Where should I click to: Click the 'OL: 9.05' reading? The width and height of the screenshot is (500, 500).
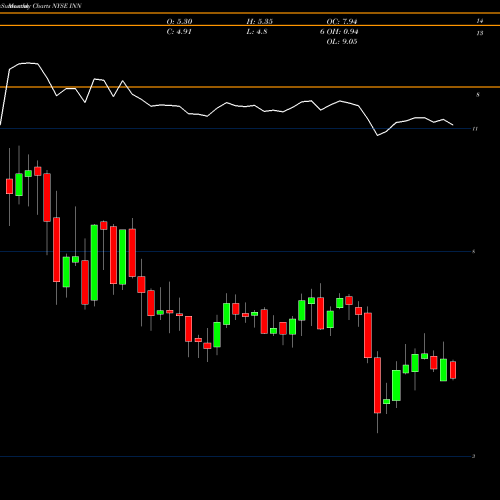pyautogui.click(x=342, y=42)
